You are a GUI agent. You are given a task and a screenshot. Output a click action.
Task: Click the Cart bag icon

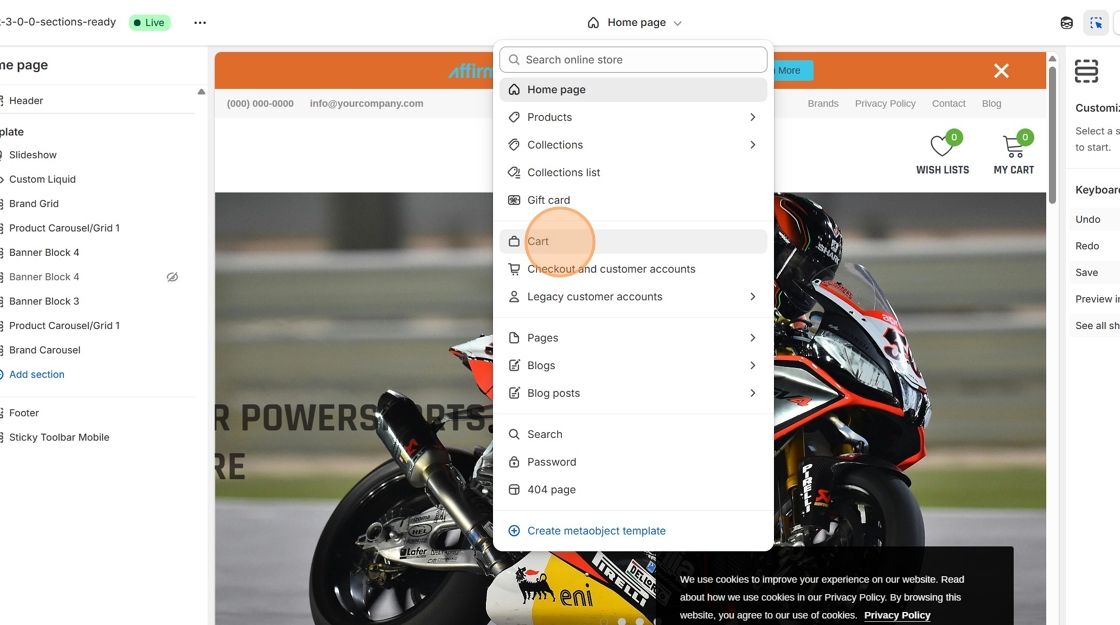514,241
